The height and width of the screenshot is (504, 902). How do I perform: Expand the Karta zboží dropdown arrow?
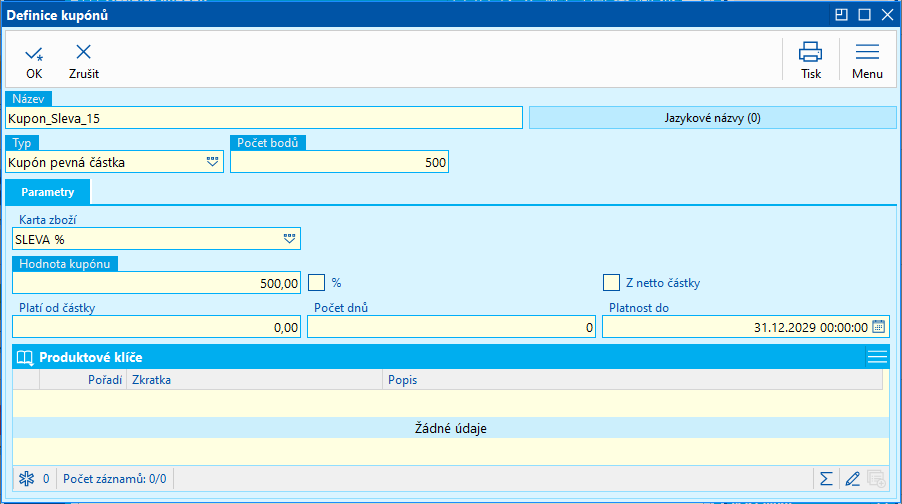click(289, 239)
